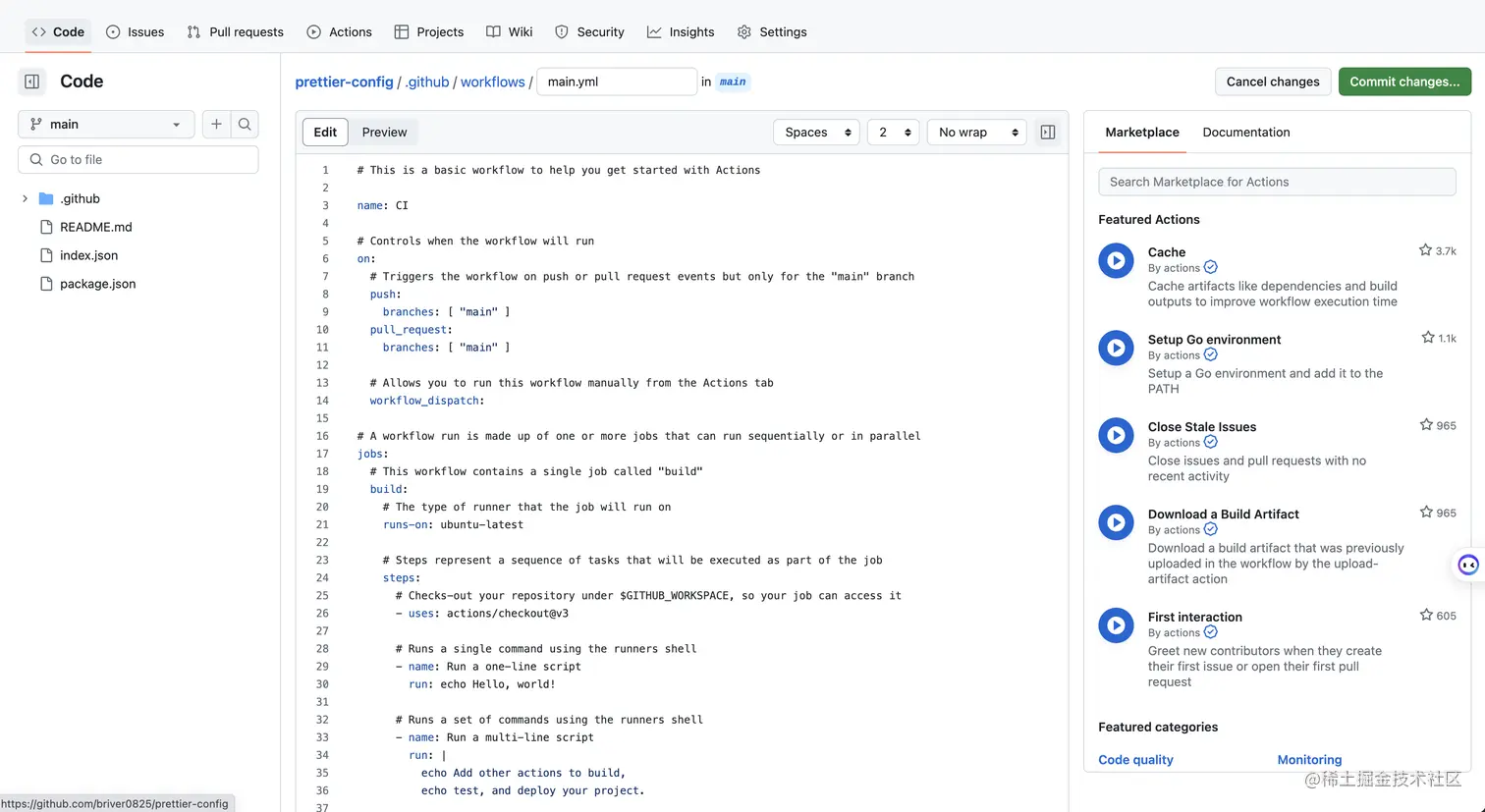Open the No wrap line mode dropdown

[976, 133]
